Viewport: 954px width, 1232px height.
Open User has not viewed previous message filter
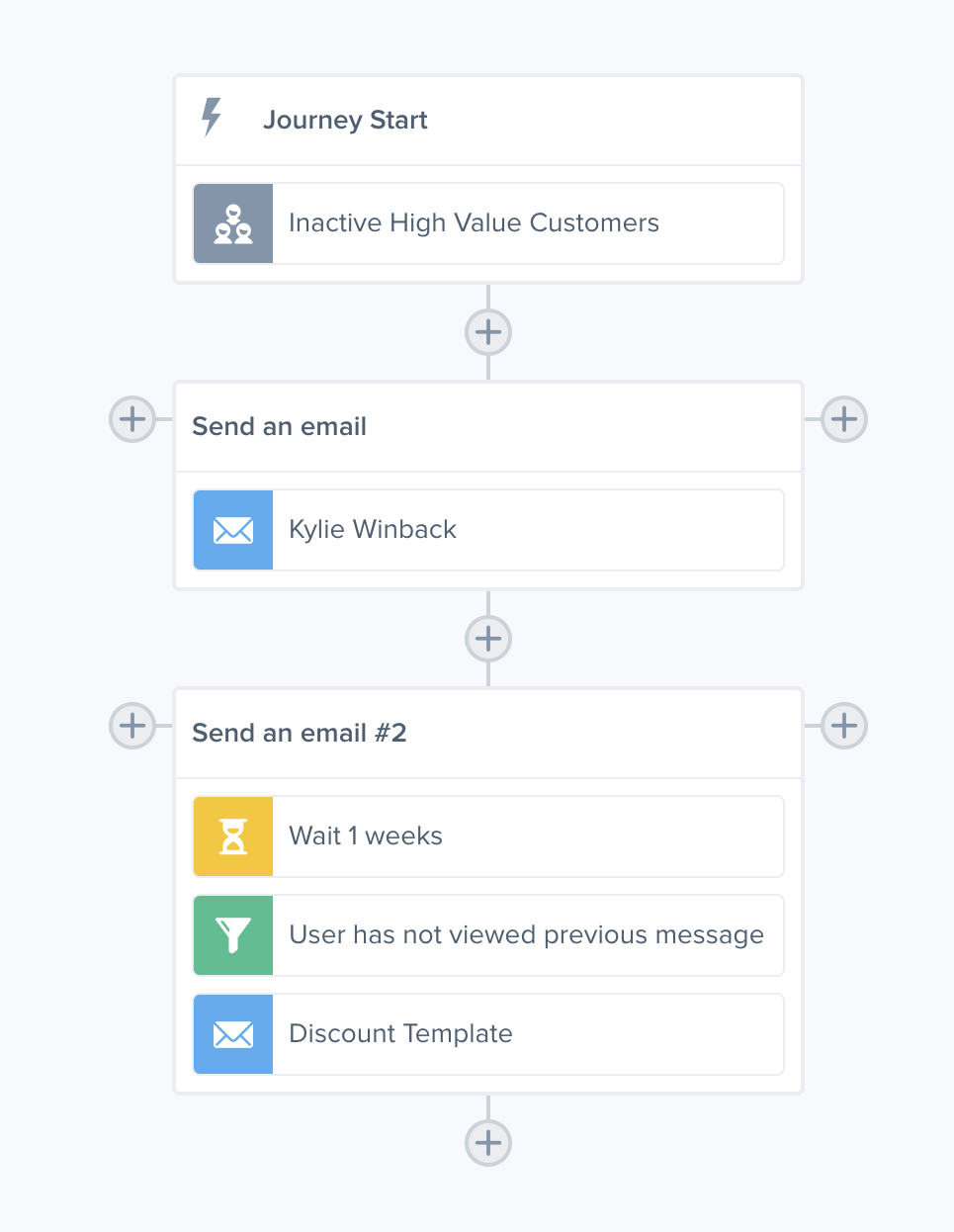(x=488, y=935)
